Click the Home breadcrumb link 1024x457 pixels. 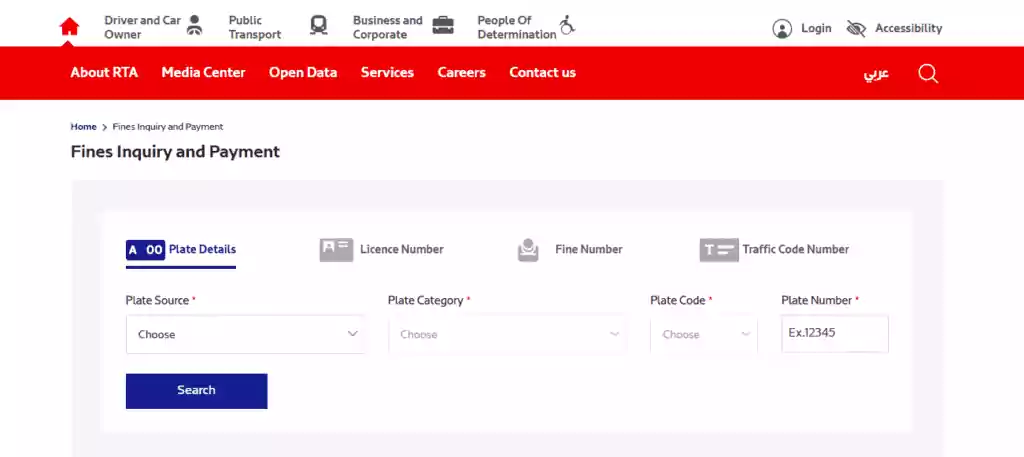83,127
